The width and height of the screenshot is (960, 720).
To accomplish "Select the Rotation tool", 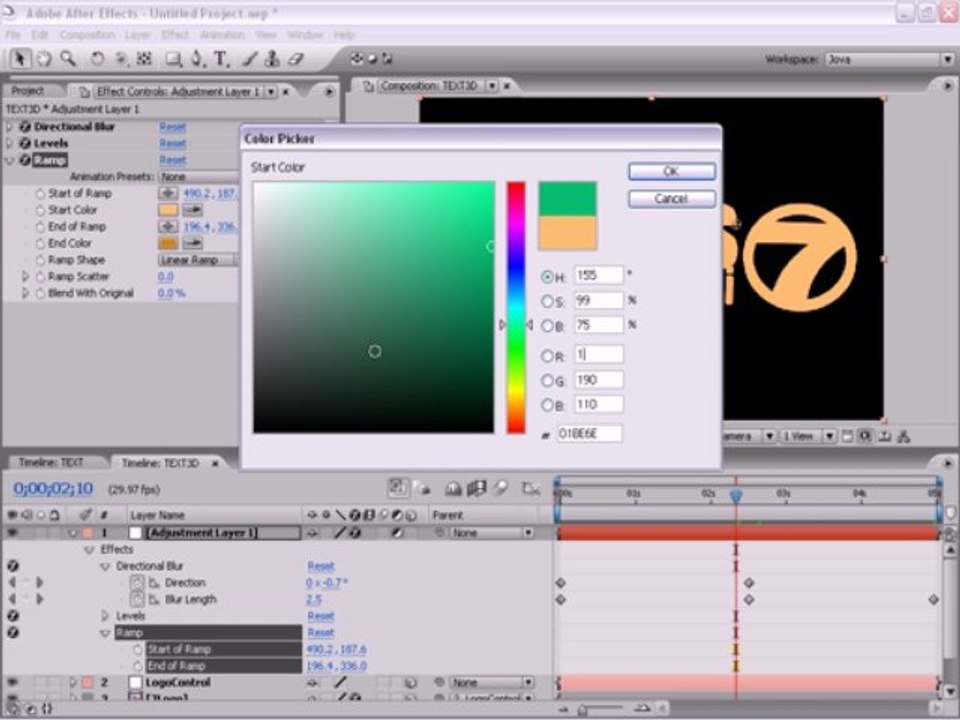I will [x=97, y=59].
